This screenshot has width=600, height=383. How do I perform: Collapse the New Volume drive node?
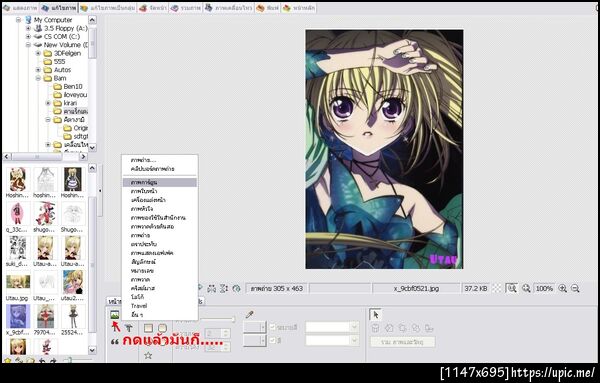point(28,45)
